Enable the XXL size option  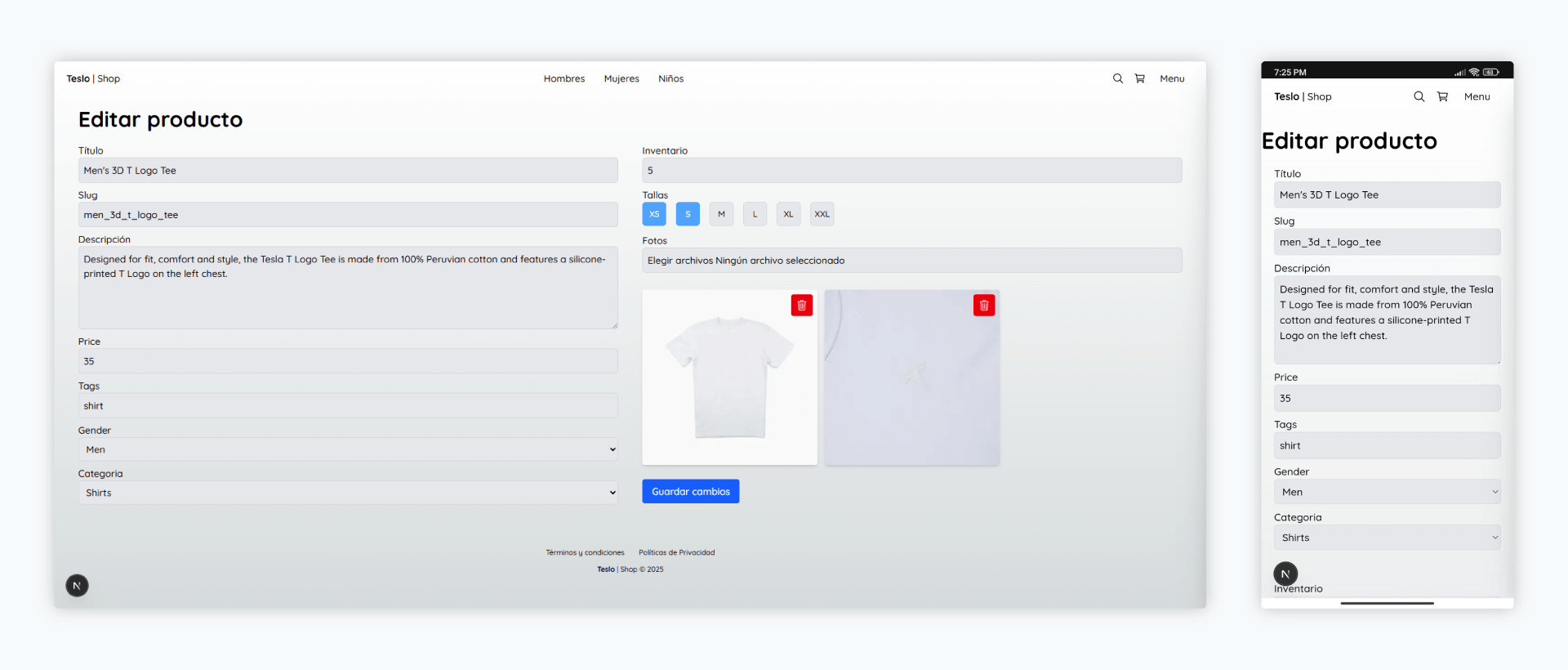tap(822, 214)
